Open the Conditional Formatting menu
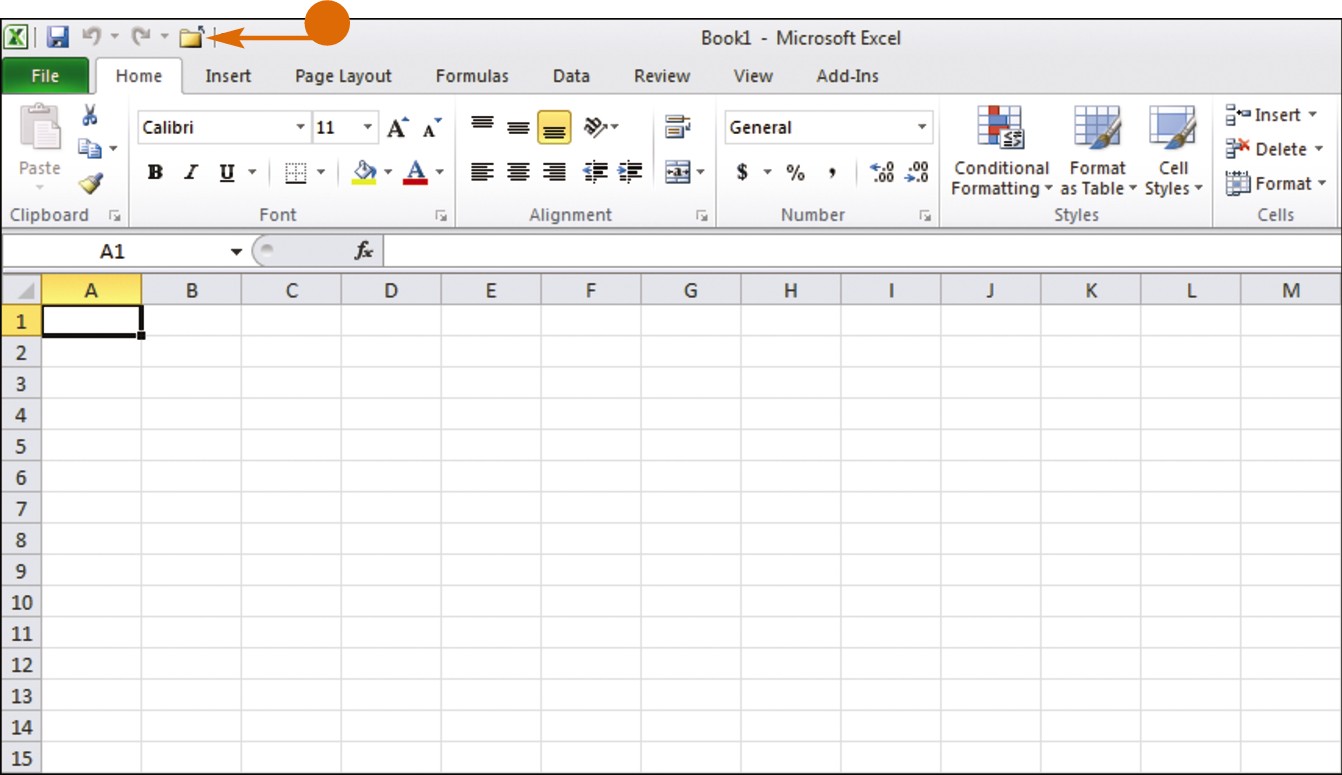The image size is (1342, 775). [1001, 151]
